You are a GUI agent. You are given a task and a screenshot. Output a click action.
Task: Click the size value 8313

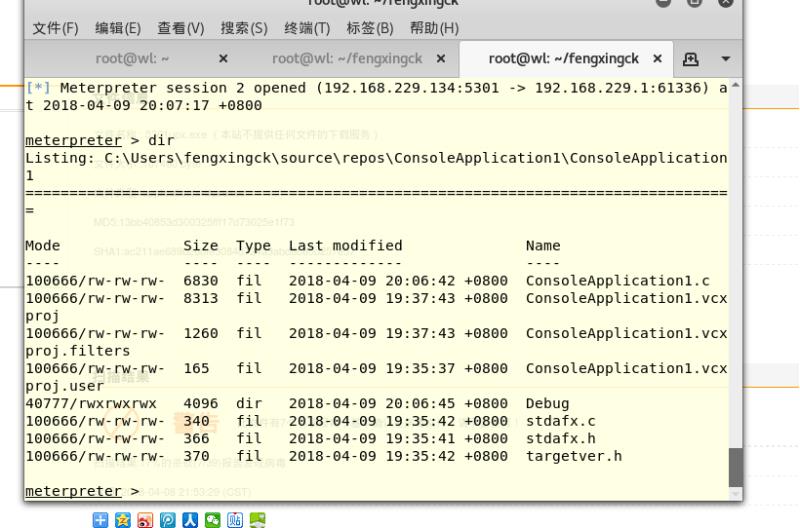coord(201,298)
